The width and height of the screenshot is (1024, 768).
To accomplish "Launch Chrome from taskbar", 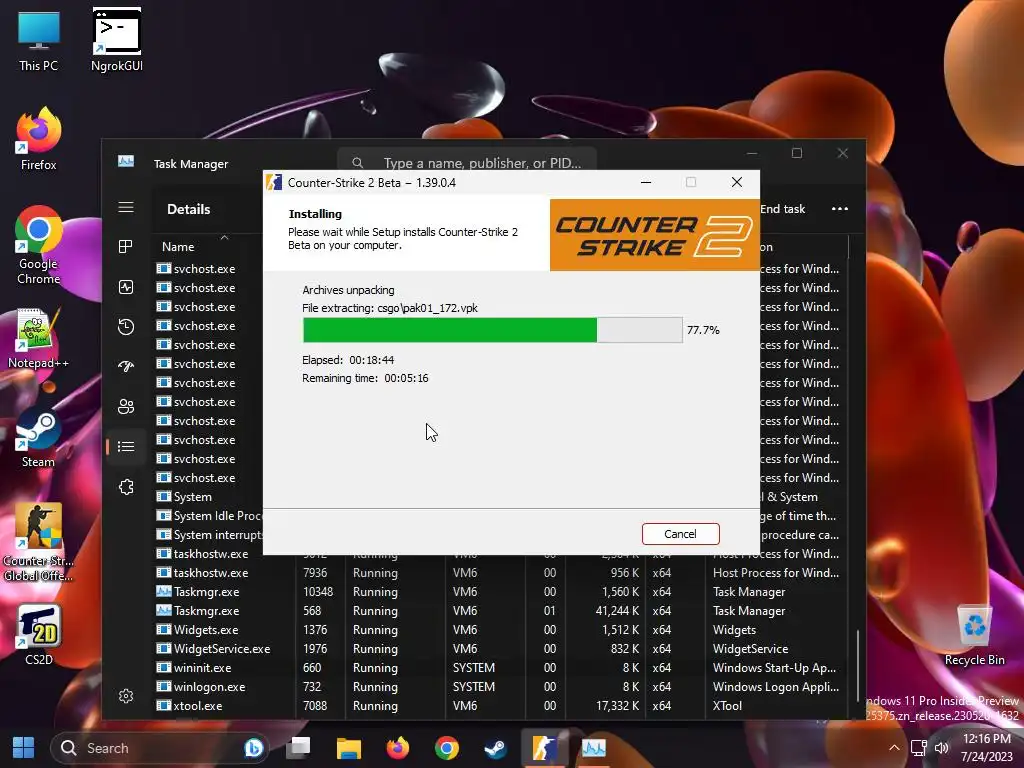I will click(447, 748).
